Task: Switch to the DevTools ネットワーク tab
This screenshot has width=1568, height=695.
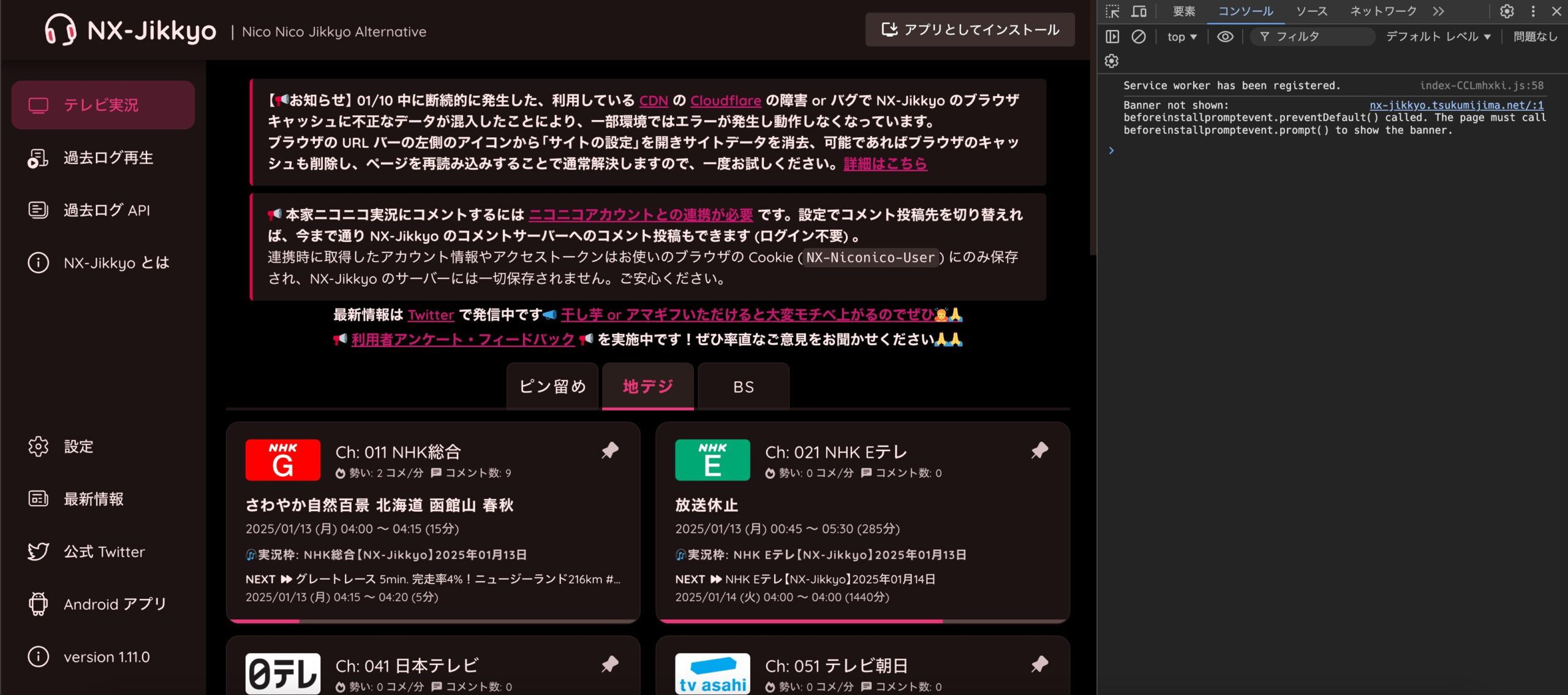Action: pyautogui.click(x=1384, y=11)
